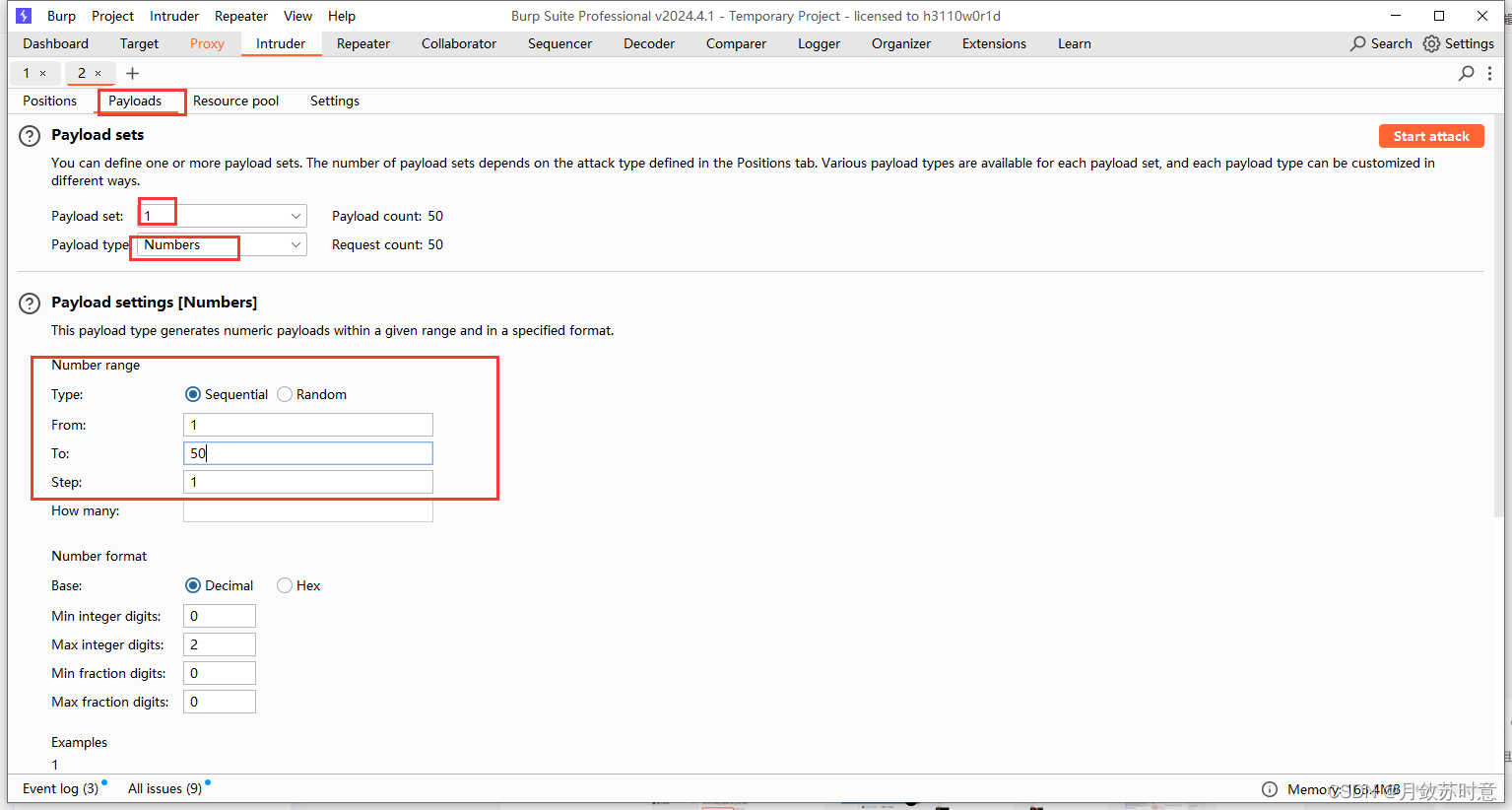Open the Resource pool sub-tab
Screen dimensions: 1512x810
235,101
